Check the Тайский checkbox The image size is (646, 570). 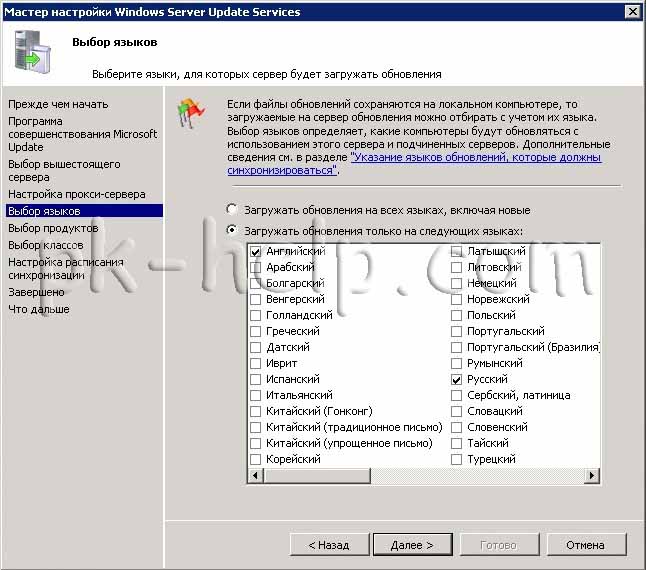coord(456,443)
